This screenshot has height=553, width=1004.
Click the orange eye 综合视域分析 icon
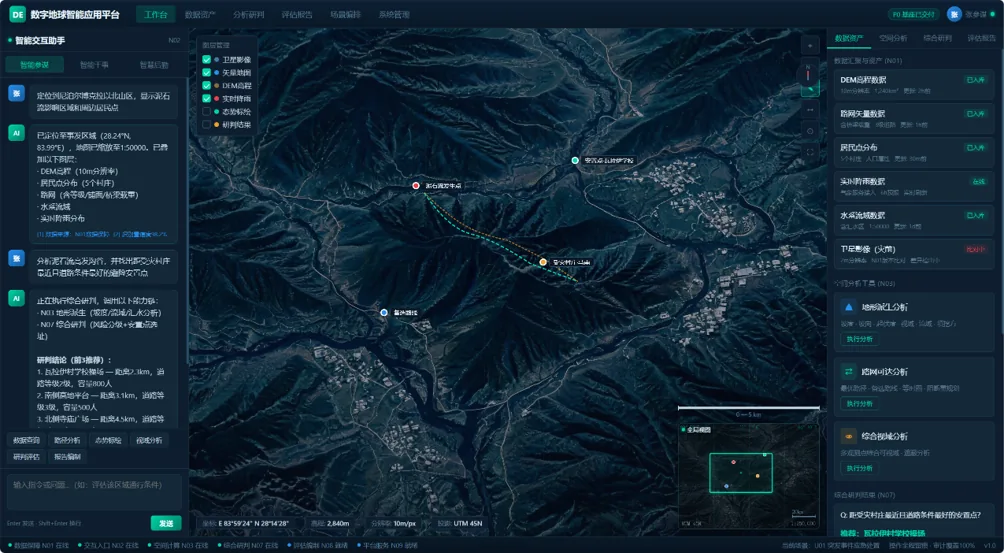point(849,437)
